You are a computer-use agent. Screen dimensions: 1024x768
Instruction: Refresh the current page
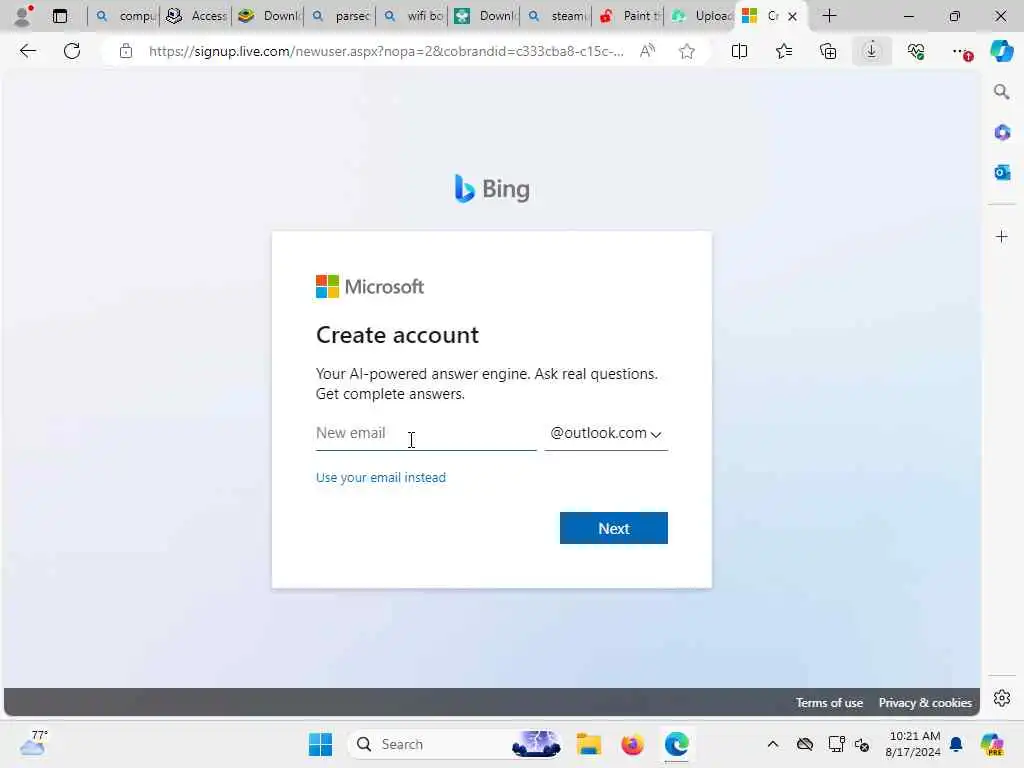click(x=72, y=51)
